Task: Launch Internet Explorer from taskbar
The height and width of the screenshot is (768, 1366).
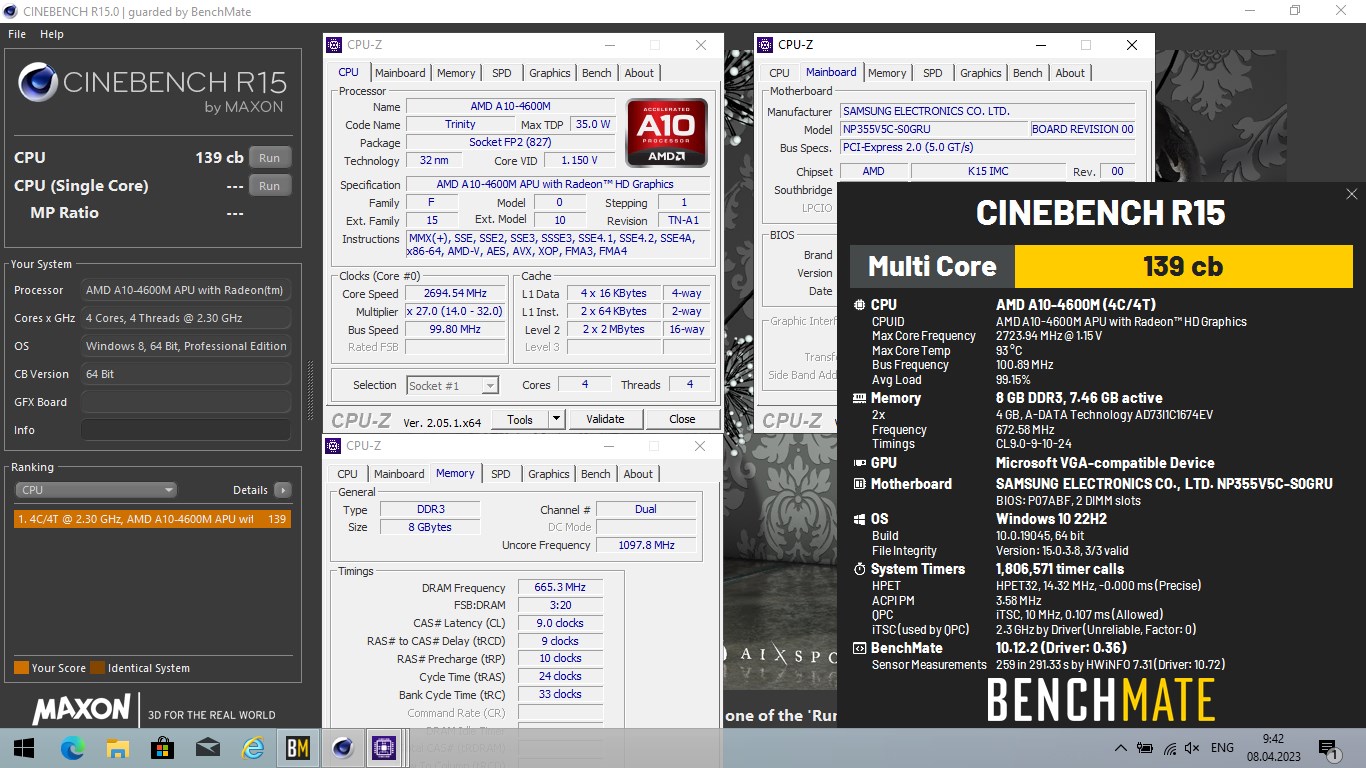Action: (x=253, y=748)
